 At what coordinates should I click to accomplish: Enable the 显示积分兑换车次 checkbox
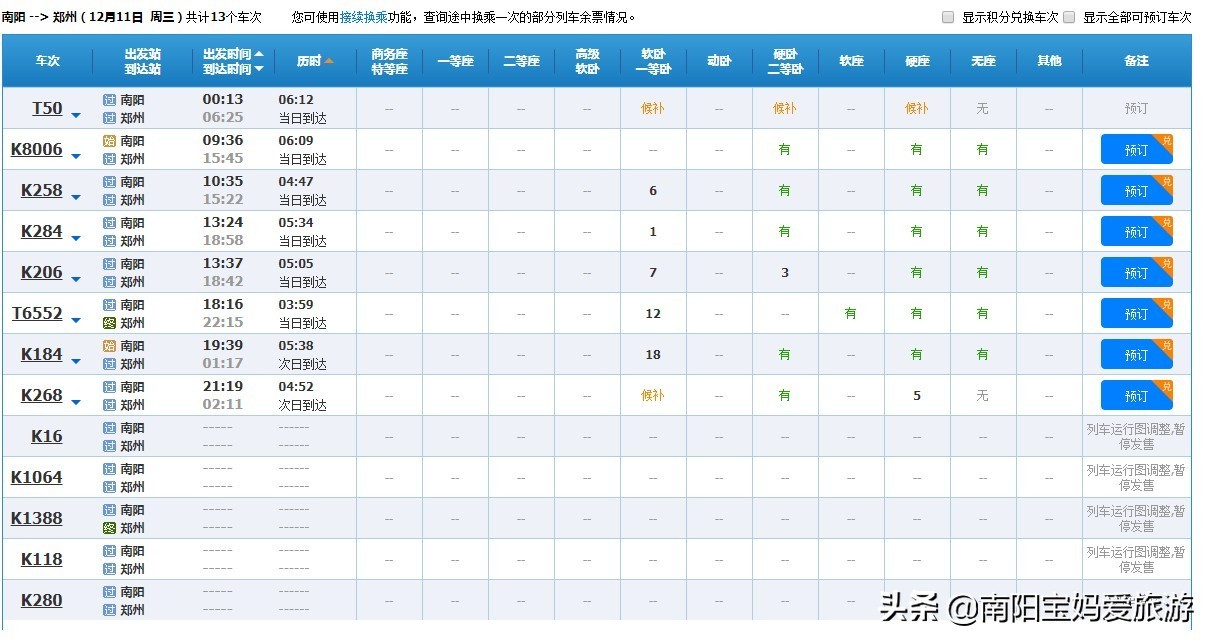tap(948, 17)
